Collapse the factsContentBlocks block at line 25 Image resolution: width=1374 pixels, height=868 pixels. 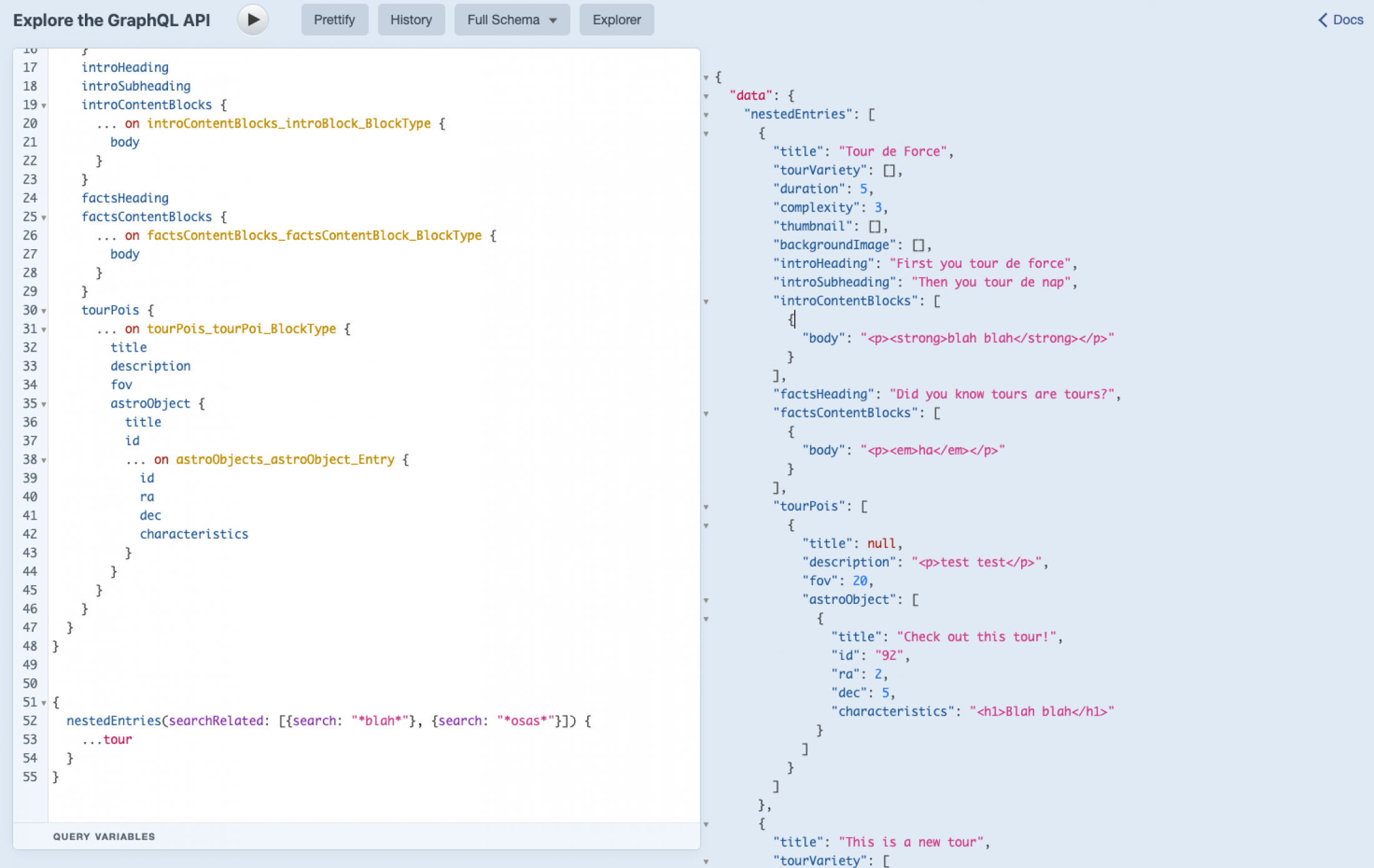(42, 217)
